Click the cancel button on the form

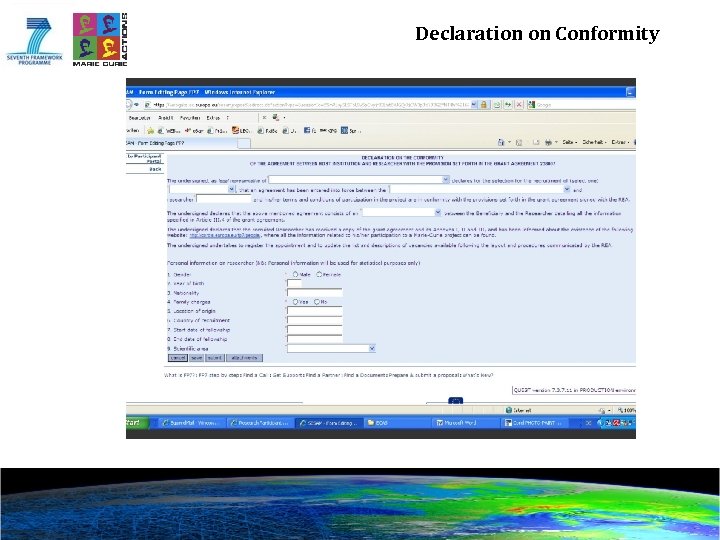click(x=178, y=358)
